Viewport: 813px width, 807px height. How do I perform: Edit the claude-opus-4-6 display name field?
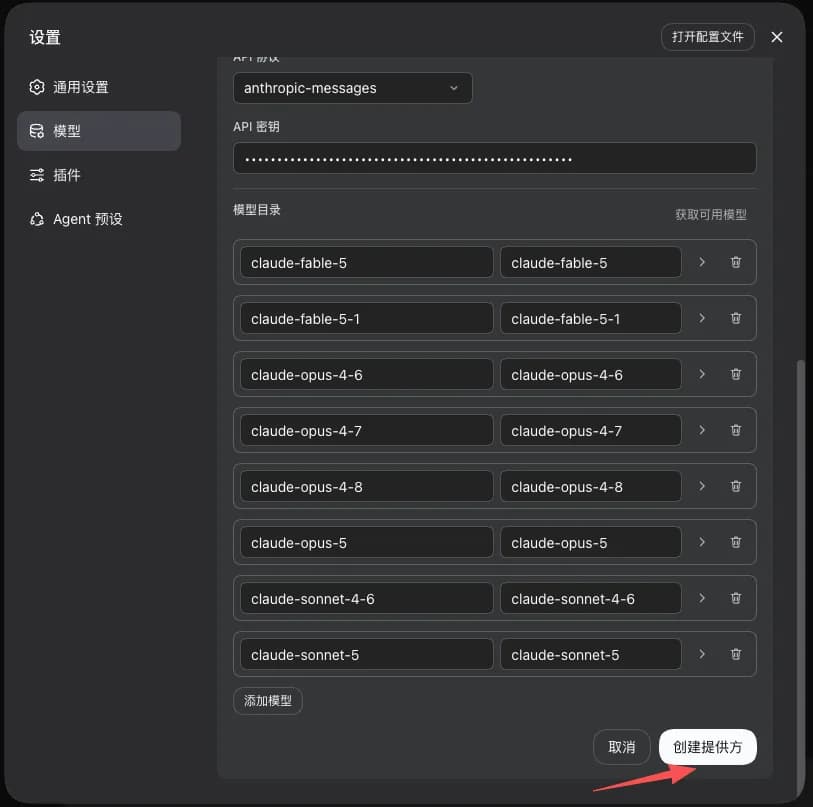coord(591,374)
